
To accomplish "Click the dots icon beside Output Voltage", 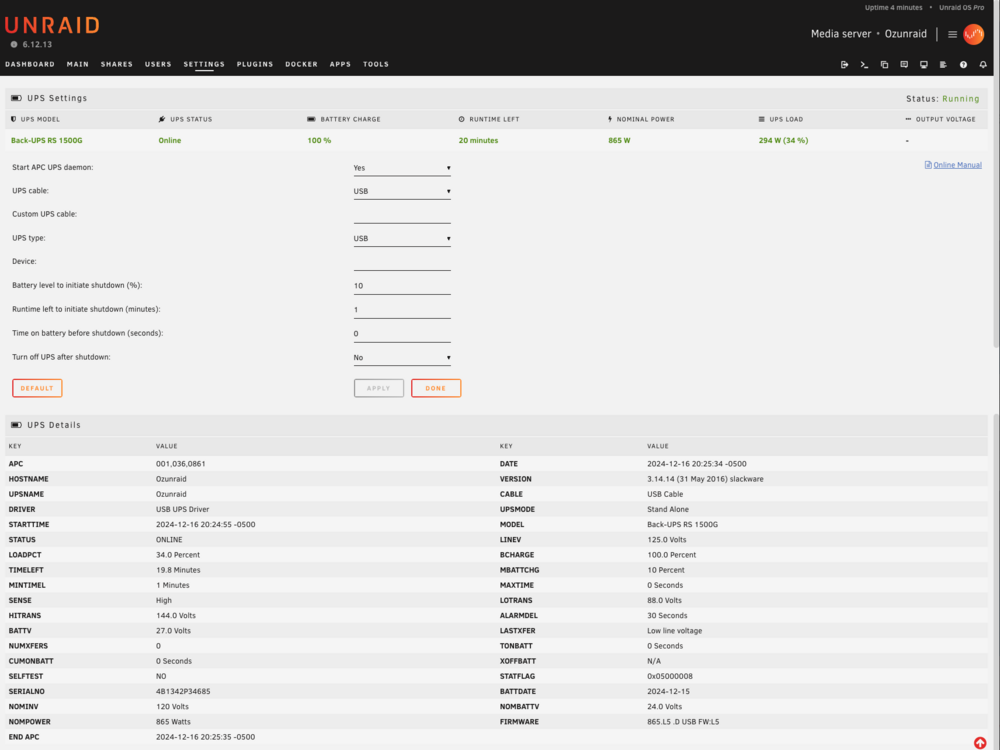I will (x=908, y=119).
